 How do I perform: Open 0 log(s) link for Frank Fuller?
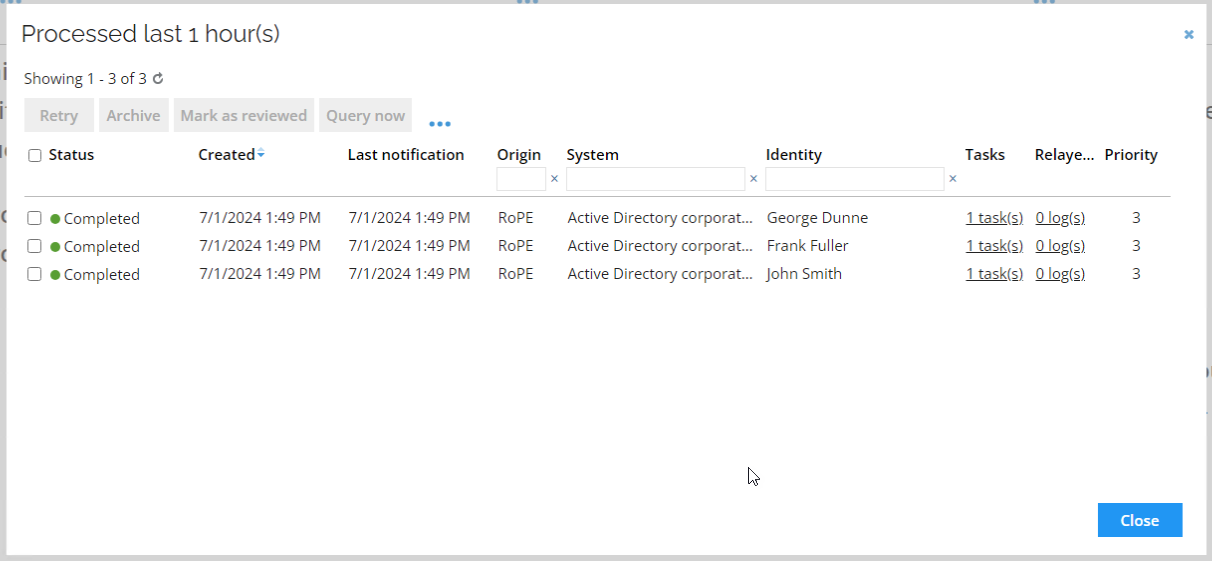click(1060, 246)
